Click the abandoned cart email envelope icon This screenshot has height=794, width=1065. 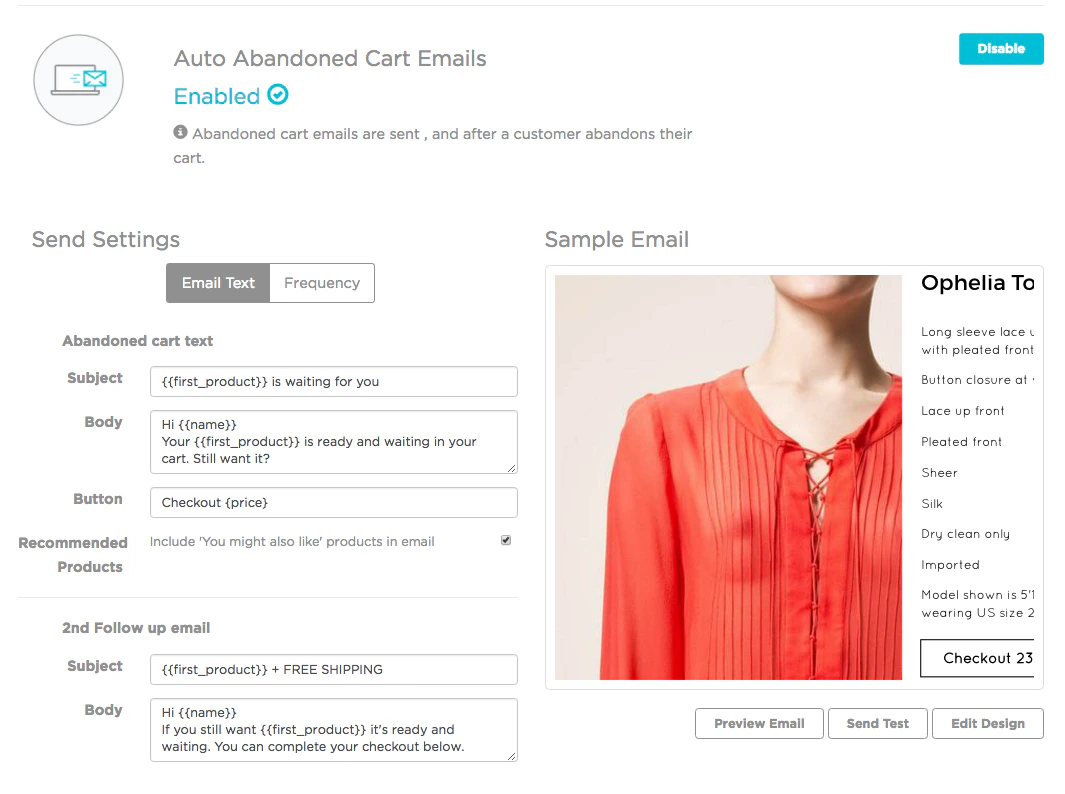(78, 79)
